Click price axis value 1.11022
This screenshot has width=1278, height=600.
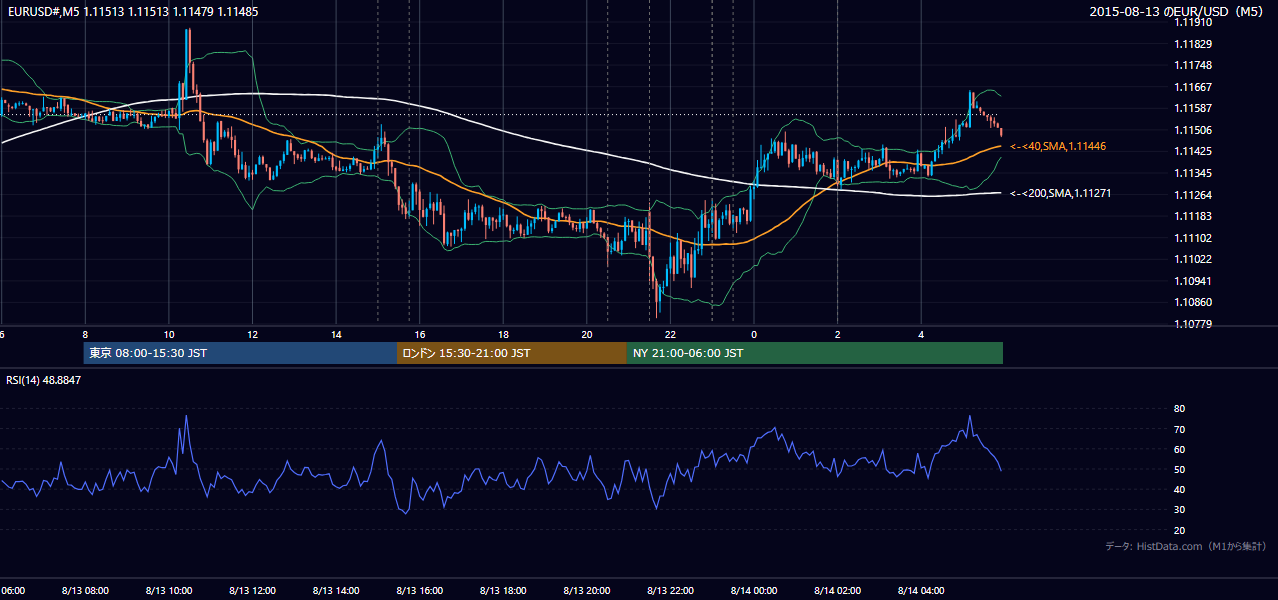pyautogui.click(x=1193, y=259)
